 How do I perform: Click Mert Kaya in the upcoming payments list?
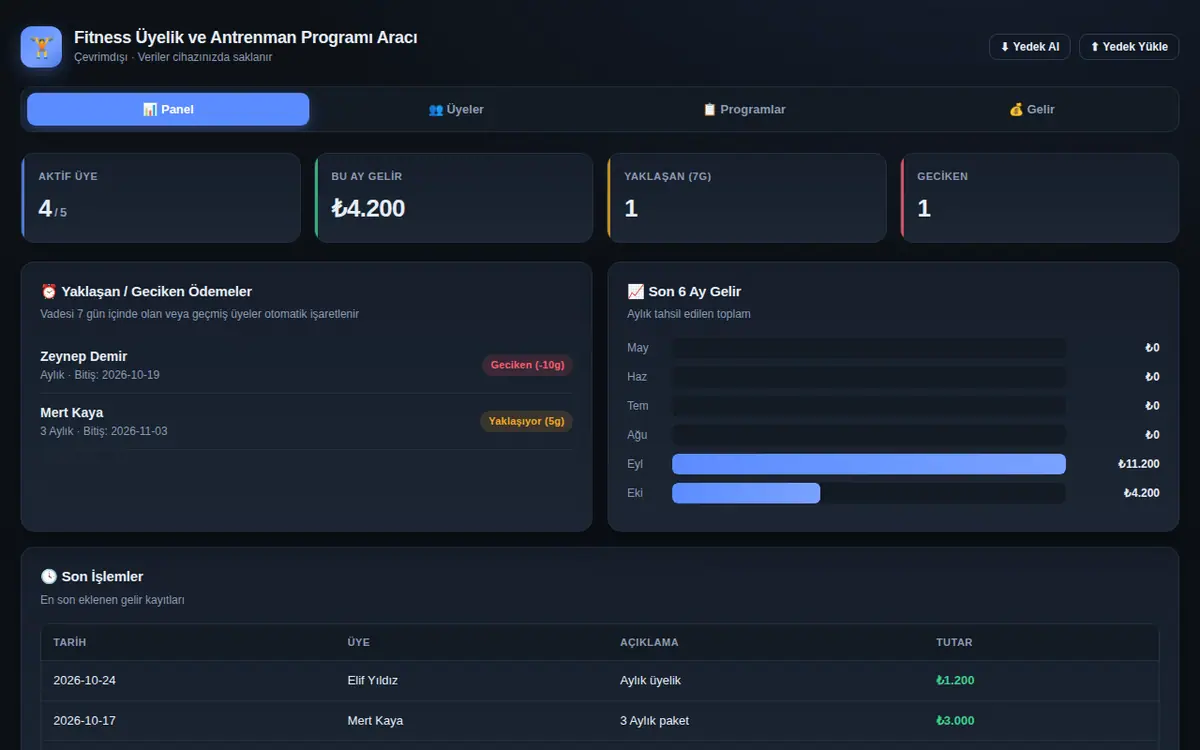coord(72,412)
